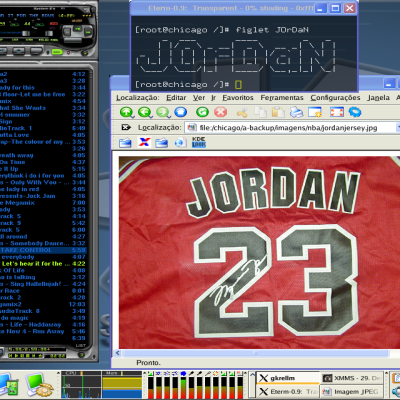
Task: Click the horizontal scrollbar under the jersey image
Action: (255, 353)
